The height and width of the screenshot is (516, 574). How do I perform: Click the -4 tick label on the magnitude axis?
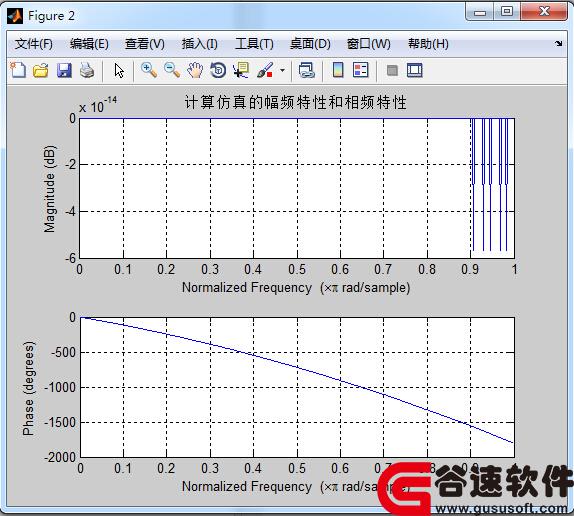70,212
